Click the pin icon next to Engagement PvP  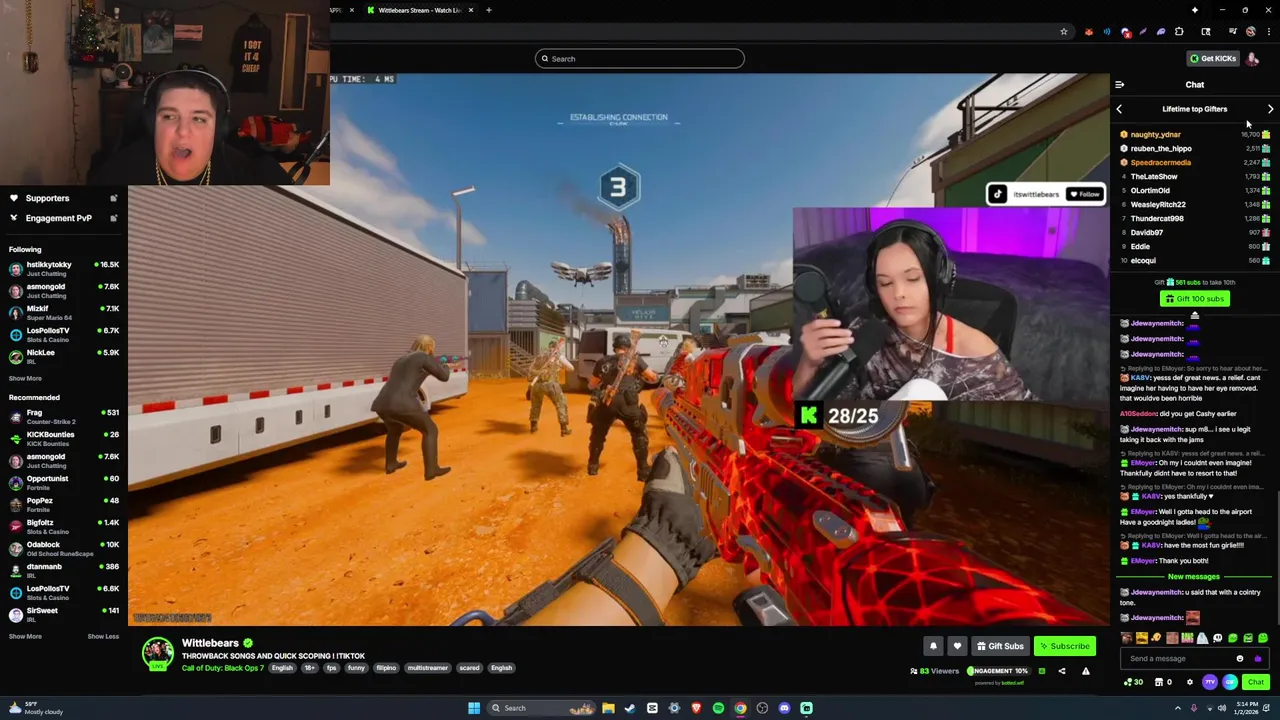(x=113, y=218)
